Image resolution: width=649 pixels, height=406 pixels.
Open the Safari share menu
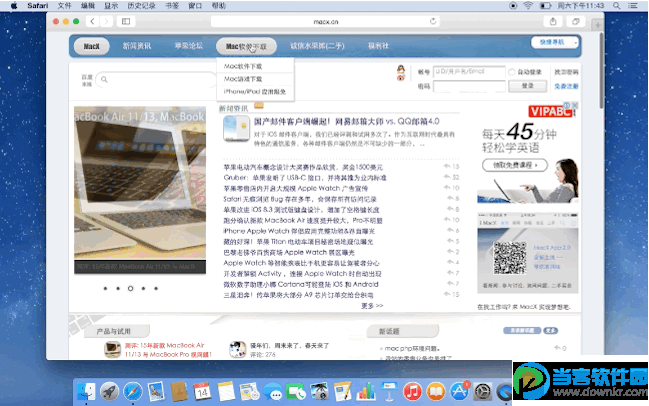[553, 22]
